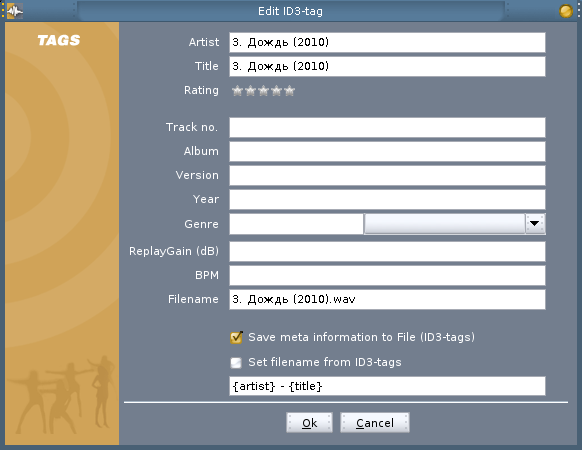Click into the Track no. field

coord(387,127)
